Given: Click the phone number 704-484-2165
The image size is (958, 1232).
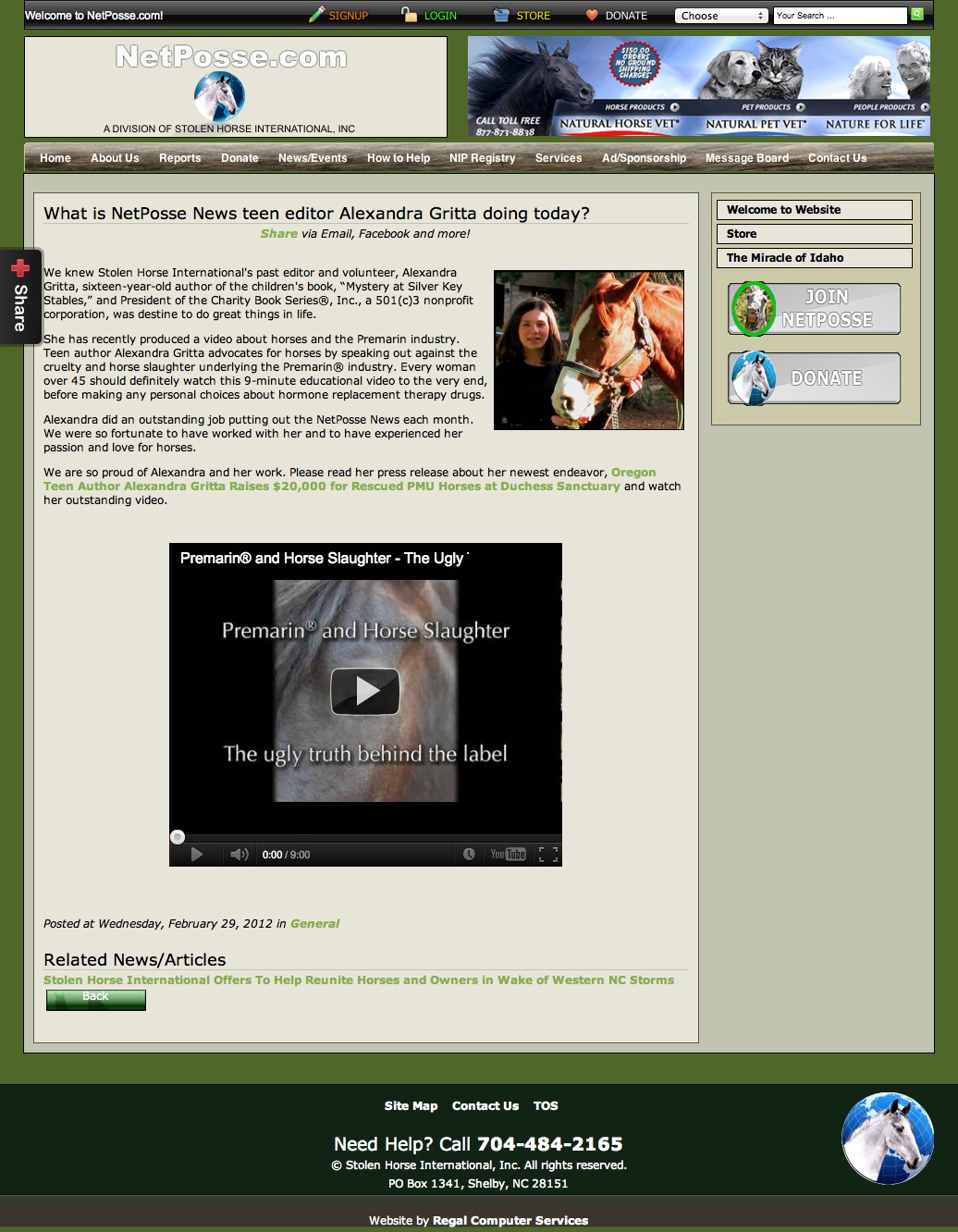Looking at the screenshot, I should point(550,1144).
